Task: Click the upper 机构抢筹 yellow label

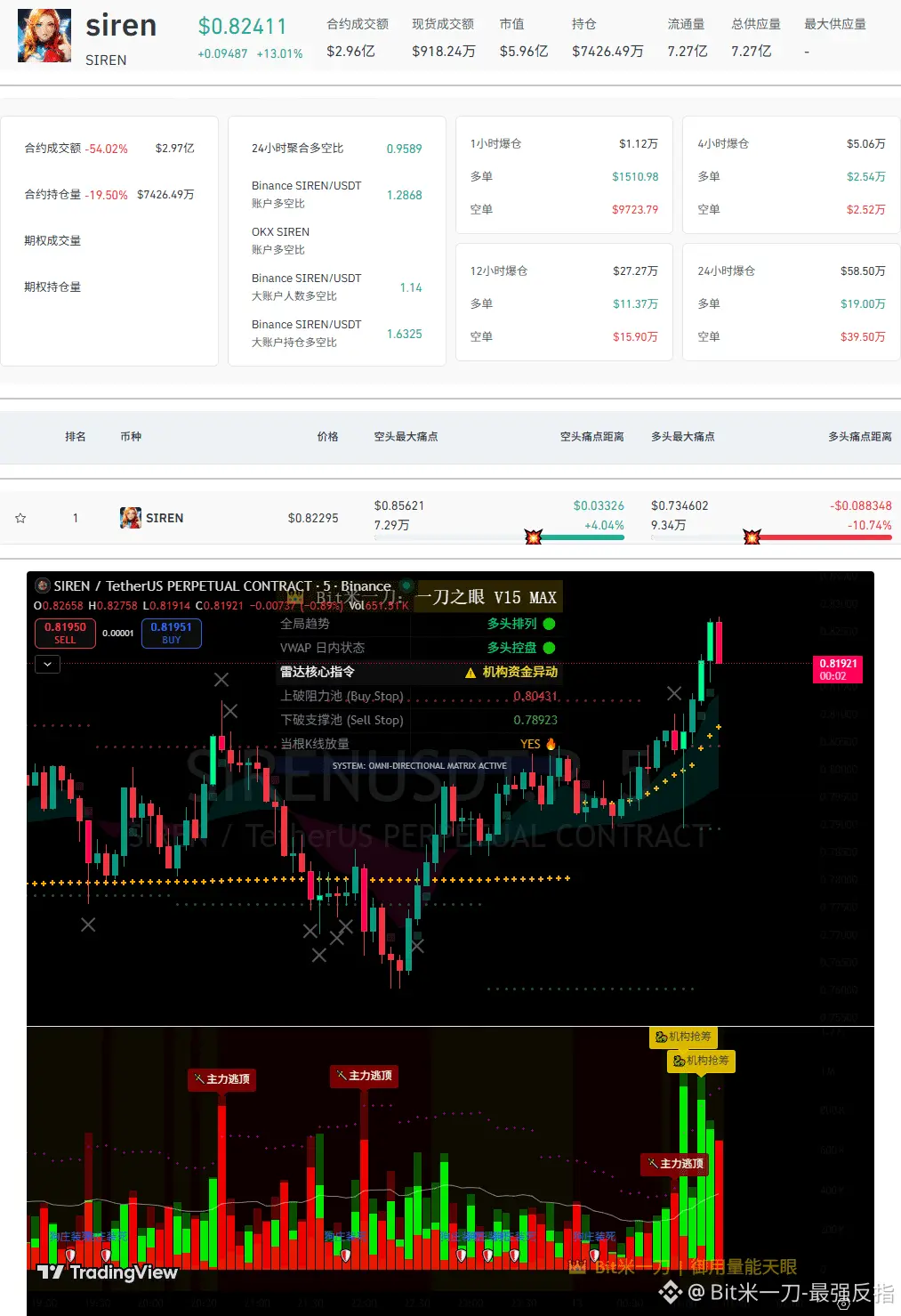Action: pos(683,1037)
